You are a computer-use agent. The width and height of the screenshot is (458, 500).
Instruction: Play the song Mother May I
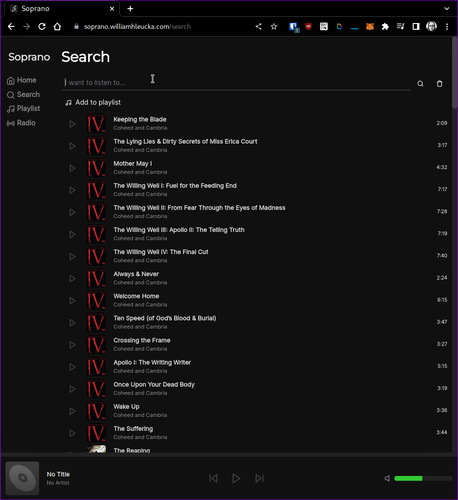pyautogui.click(x=72, y=168)
